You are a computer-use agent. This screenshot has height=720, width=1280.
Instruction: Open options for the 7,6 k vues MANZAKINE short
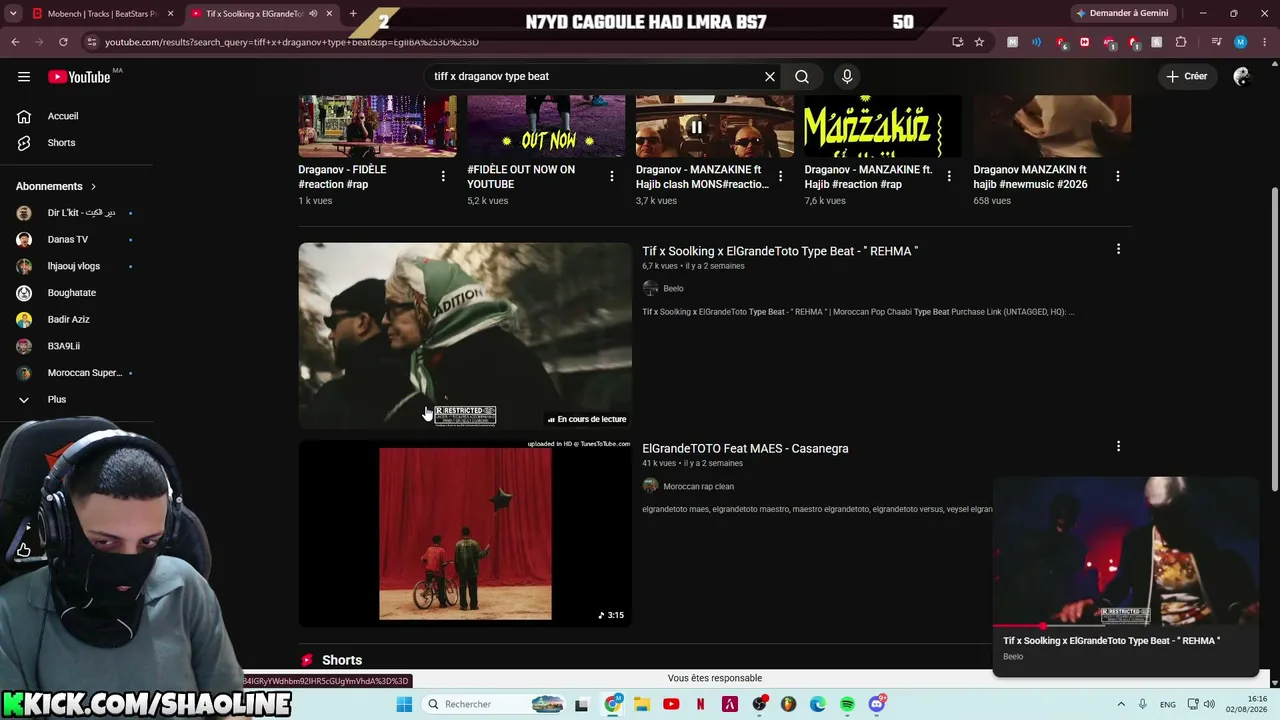949,176
